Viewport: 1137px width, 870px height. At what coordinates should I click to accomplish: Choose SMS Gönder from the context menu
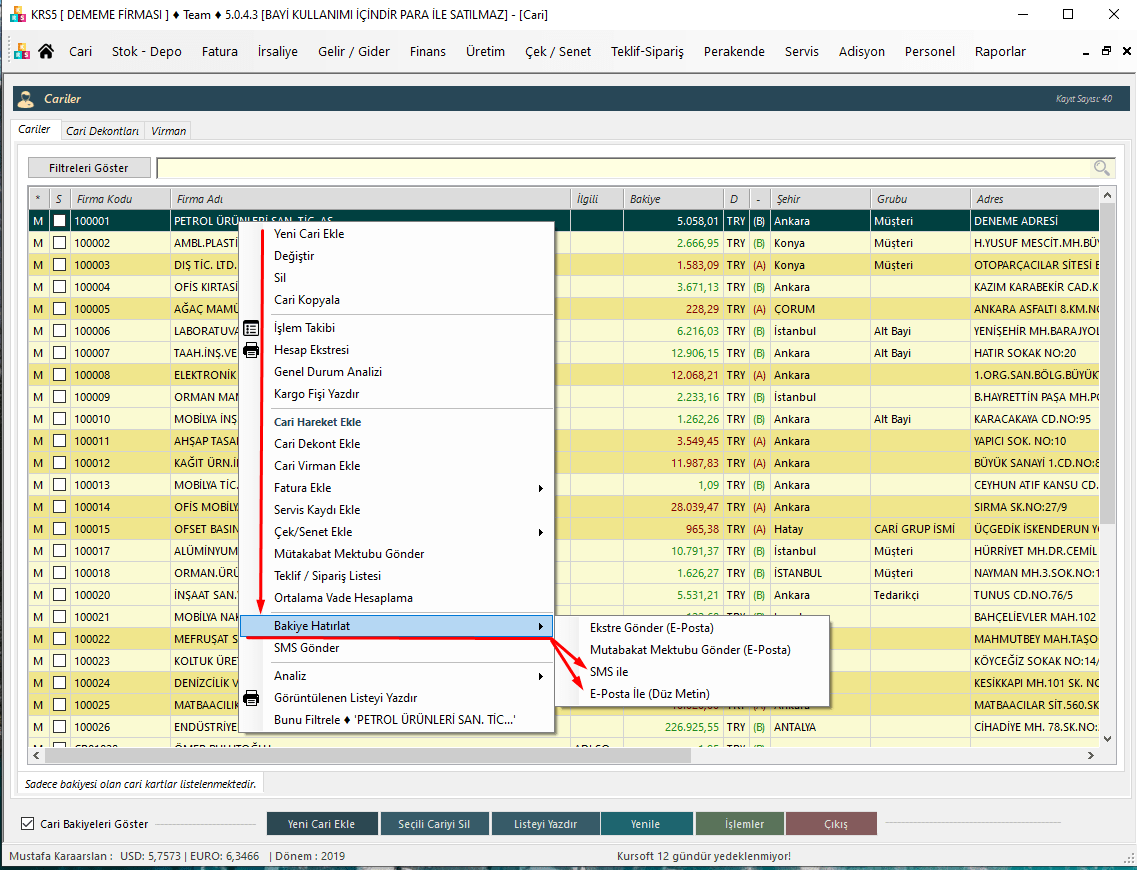[x=397, y=648]
